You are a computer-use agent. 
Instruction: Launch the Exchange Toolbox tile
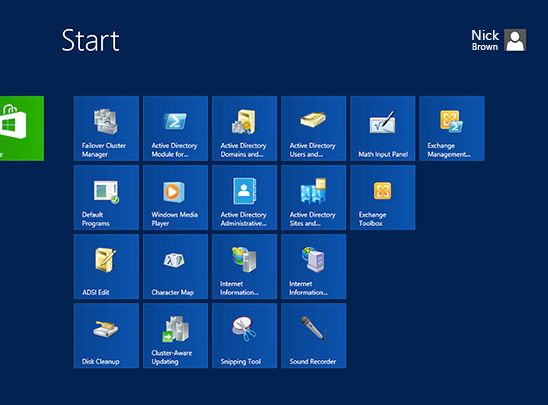383,197
